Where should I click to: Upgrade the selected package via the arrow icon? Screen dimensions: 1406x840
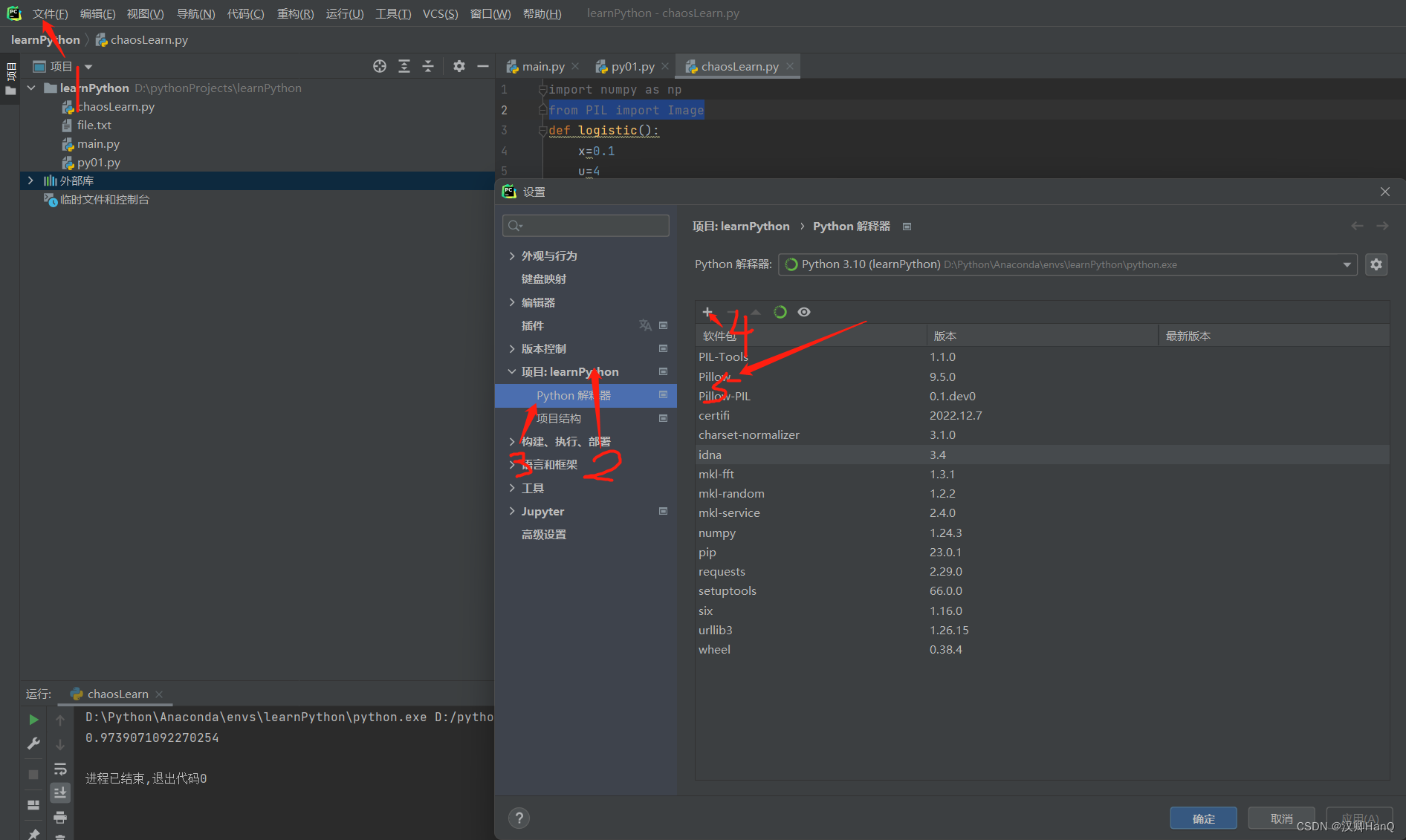pyautogui.click(x=755, y=312)
